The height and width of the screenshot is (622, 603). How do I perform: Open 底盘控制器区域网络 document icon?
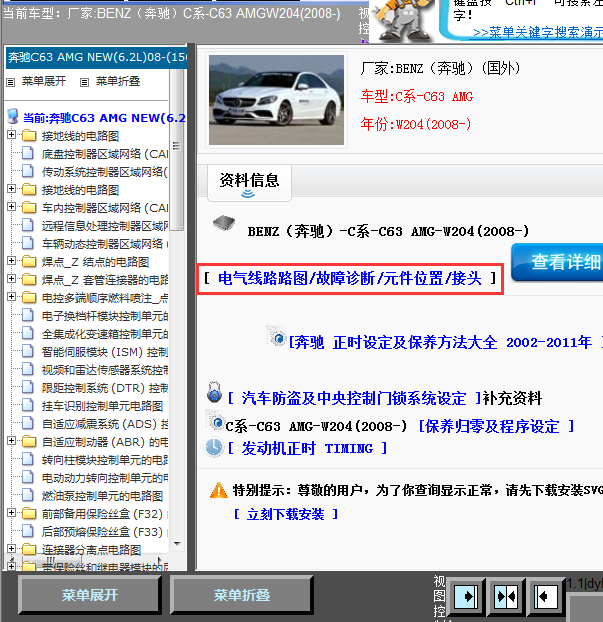28,153
